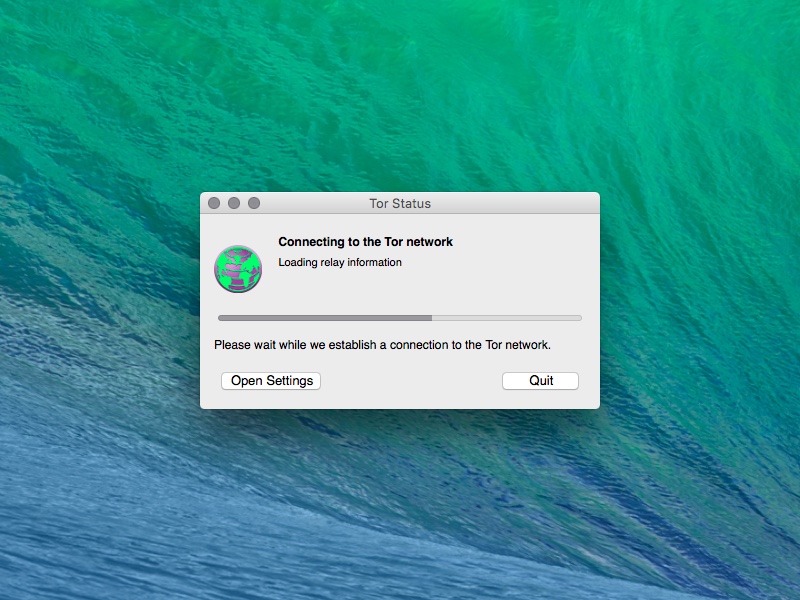
Task: Select the "Loading relay information" status text
Action: (340, 263)
